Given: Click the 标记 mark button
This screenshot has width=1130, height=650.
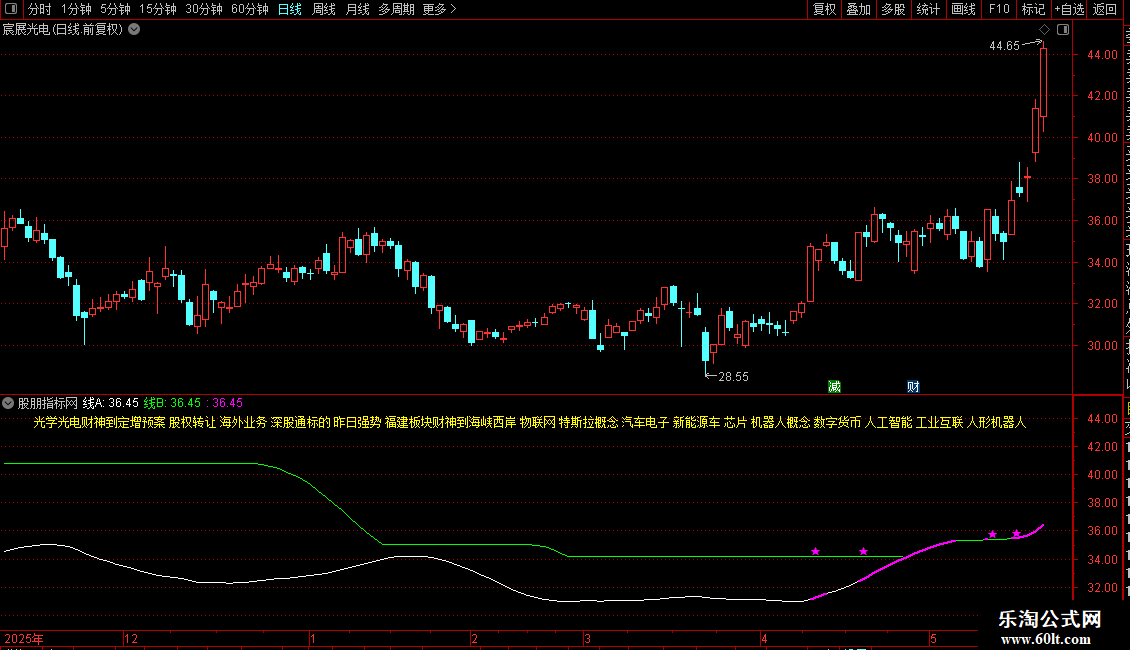Looking at the screenshot, I should pyautogui.click(x=1033, y=9).
